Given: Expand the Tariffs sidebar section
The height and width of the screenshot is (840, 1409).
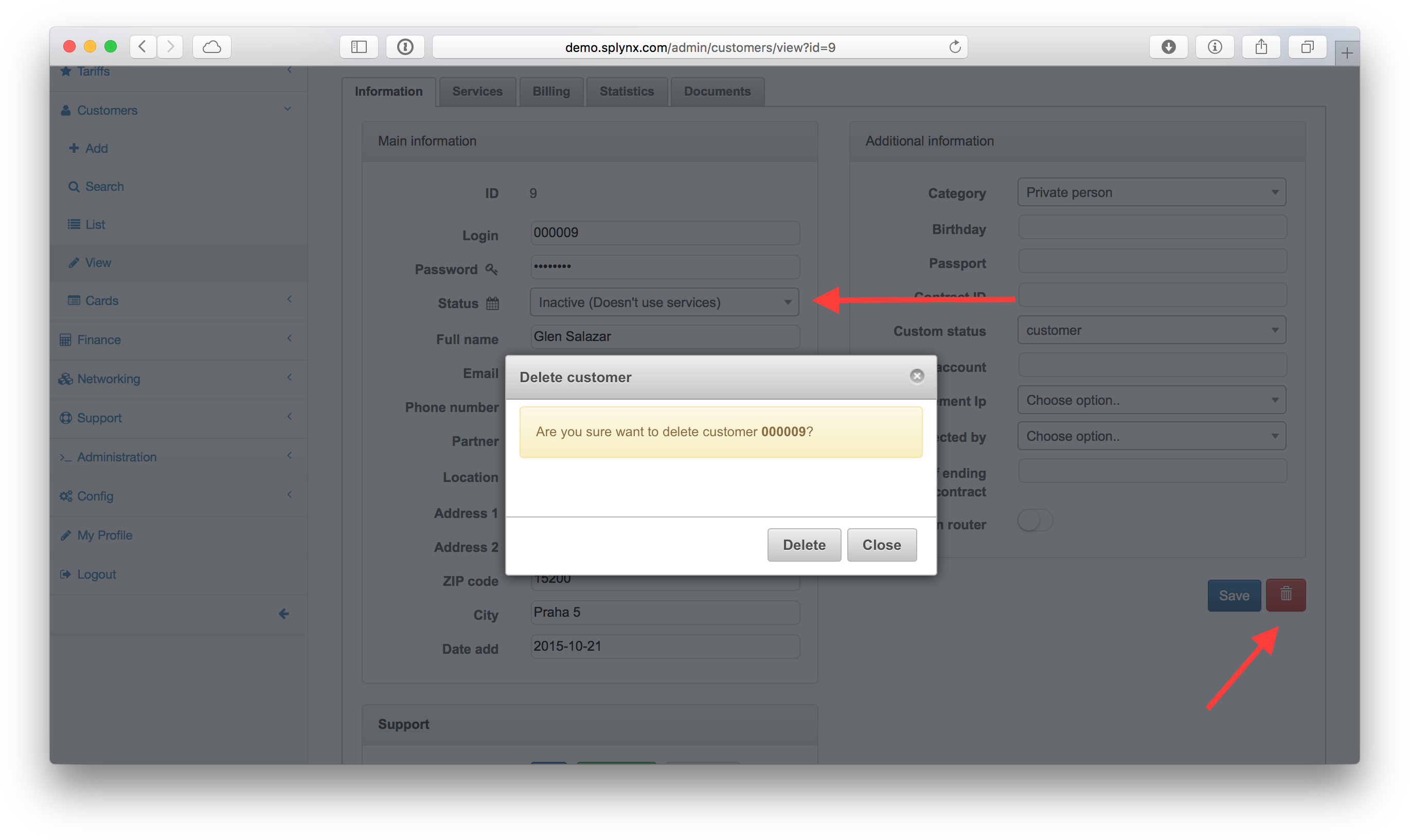Looking at the screenshot, I should pos(289,70).
